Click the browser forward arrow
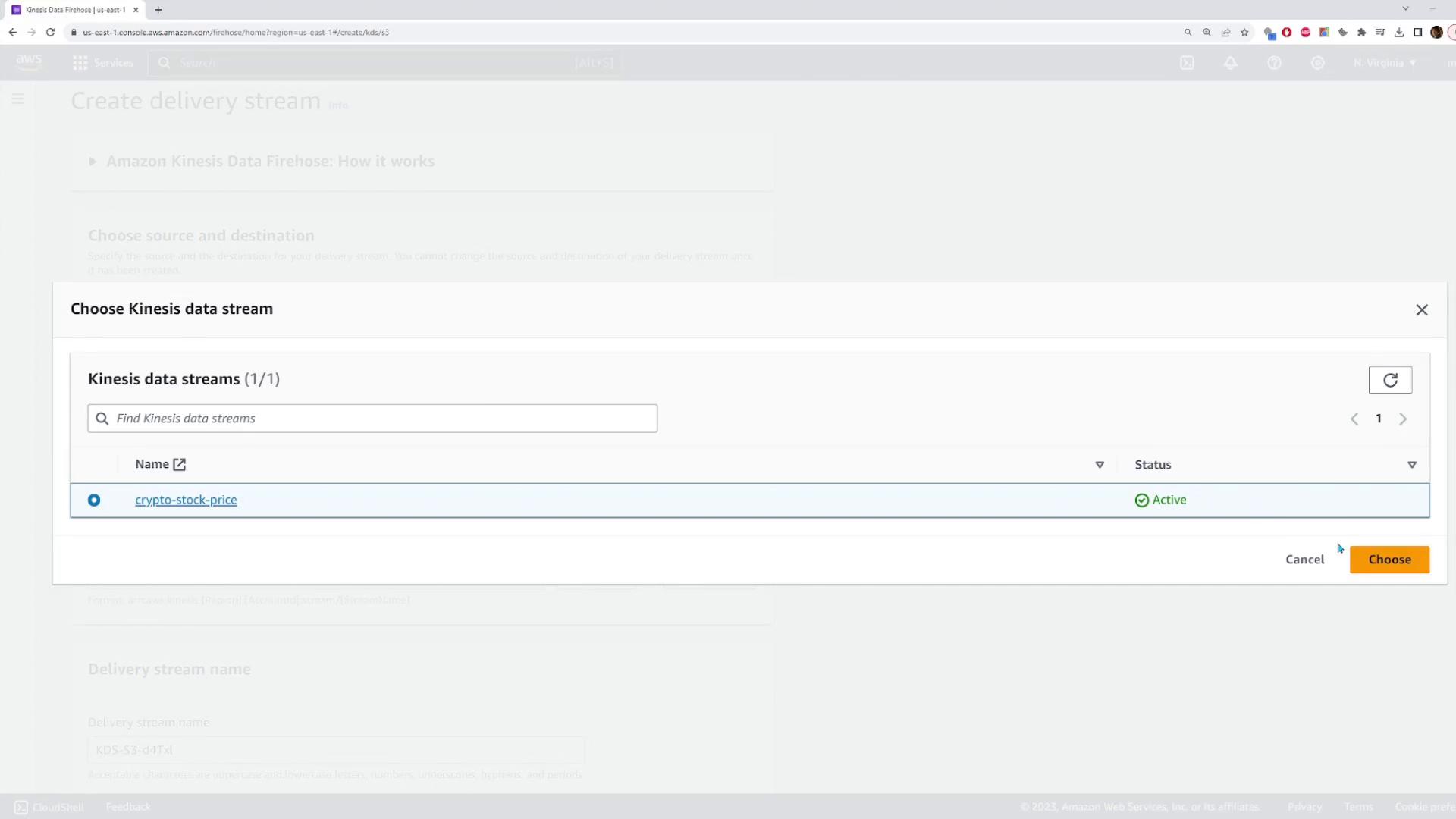The height and width of the screenshot is (819, 1456). 31,33
